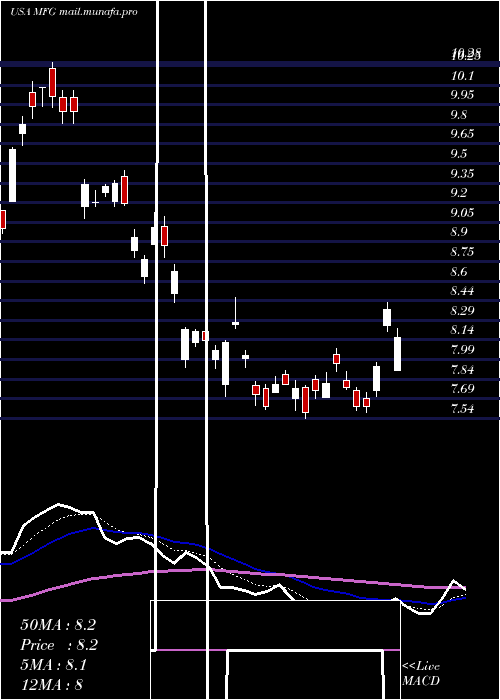
Task: Click the highest red candle near 10.1
Action: pos(53,83)
